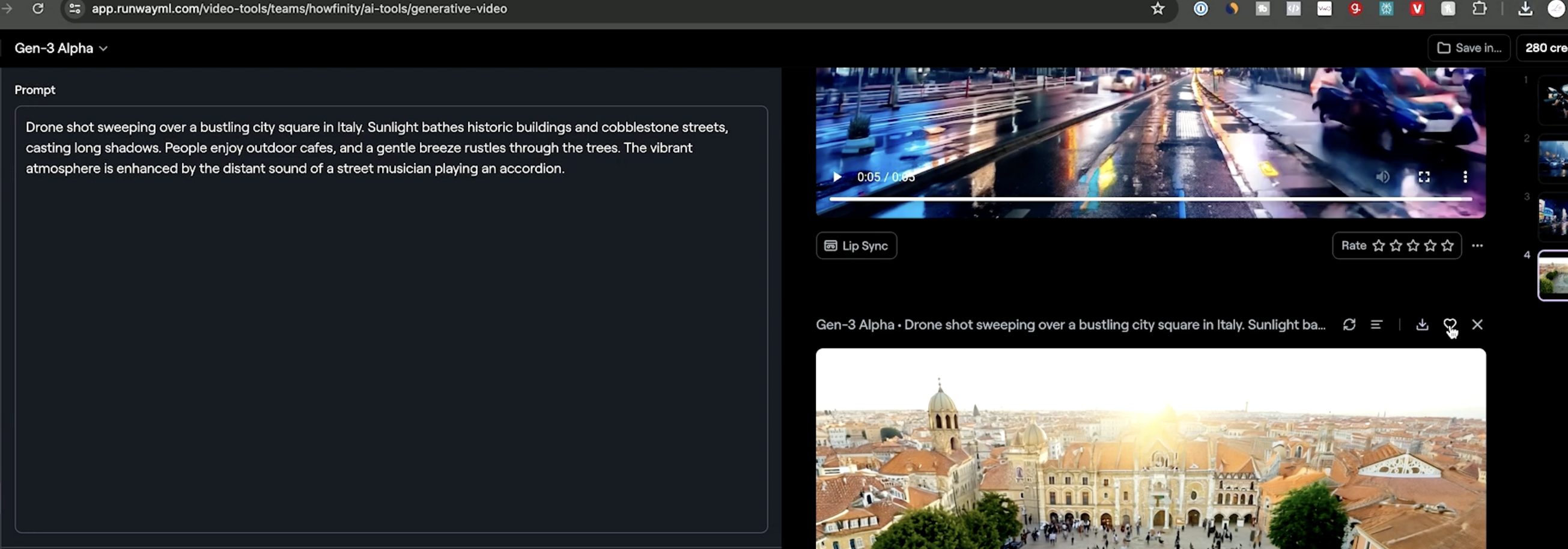Click the runwayml URL in address bar

tap(299, 8)
